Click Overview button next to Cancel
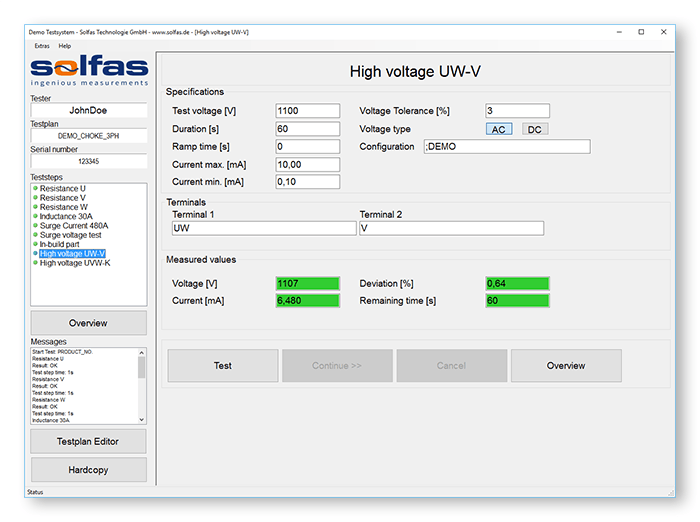The width and height of the screenshot is (700, 522). tap(566, 366)
